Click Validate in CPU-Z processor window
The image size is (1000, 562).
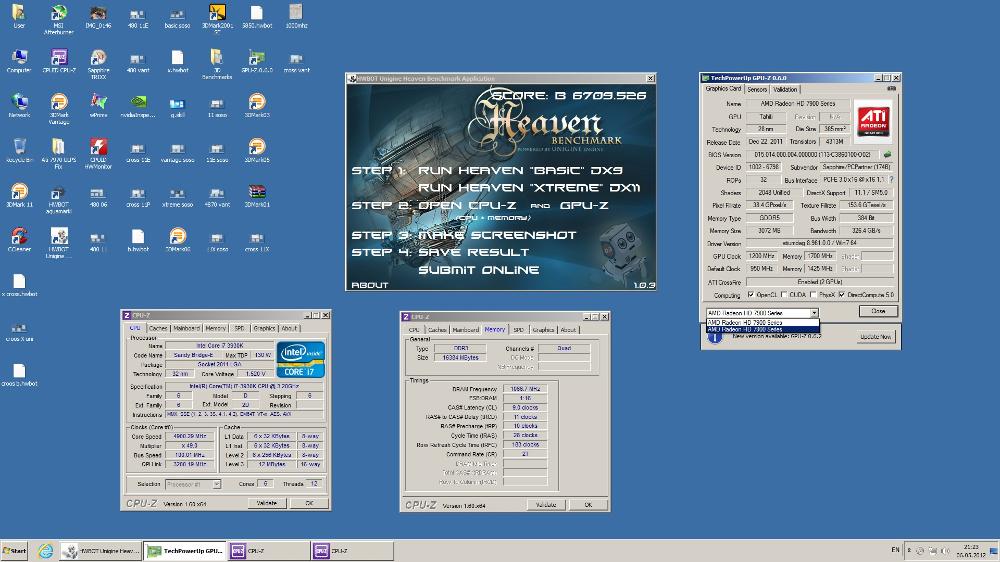coord(267,503)
